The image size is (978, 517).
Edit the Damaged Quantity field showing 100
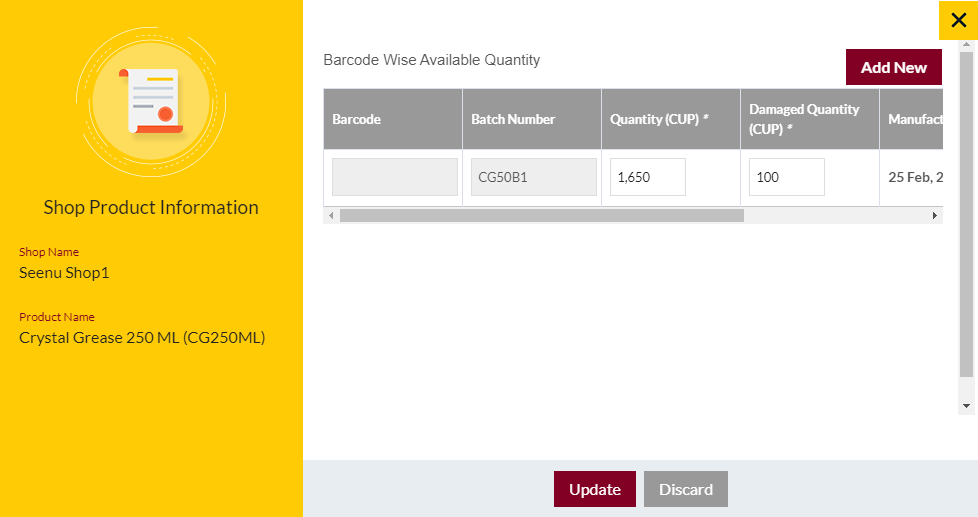787,177
